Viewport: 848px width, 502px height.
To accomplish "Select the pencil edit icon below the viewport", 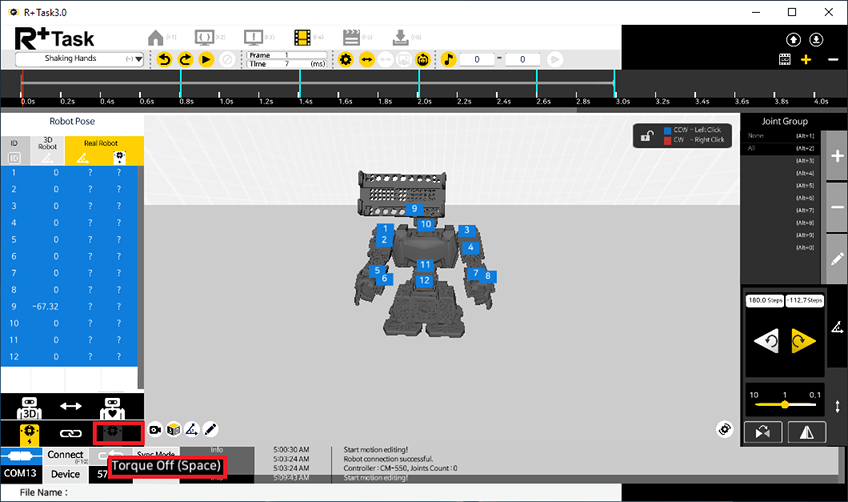I will click(x=211, y=429).
